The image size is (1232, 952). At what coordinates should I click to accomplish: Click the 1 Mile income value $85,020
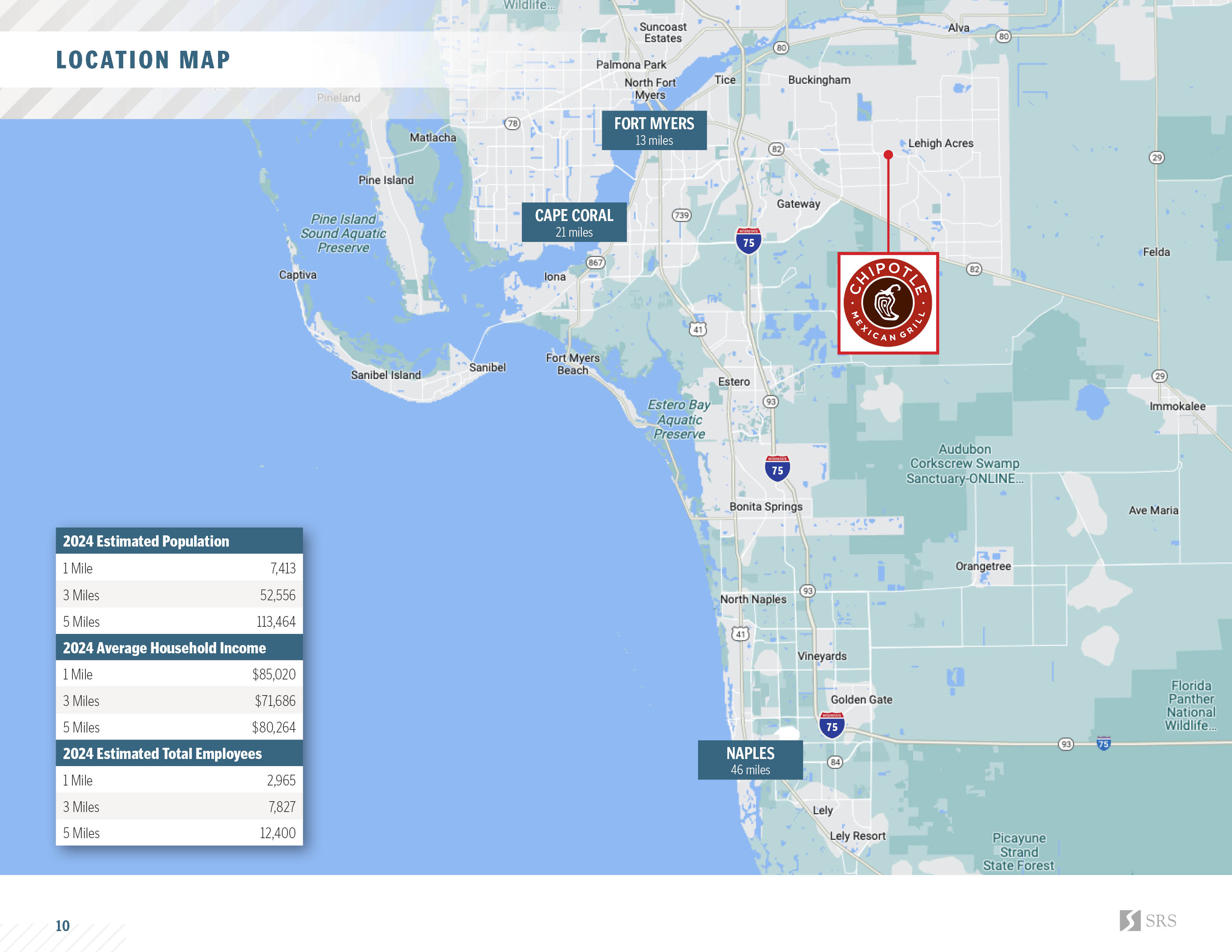tap(274, 674)
